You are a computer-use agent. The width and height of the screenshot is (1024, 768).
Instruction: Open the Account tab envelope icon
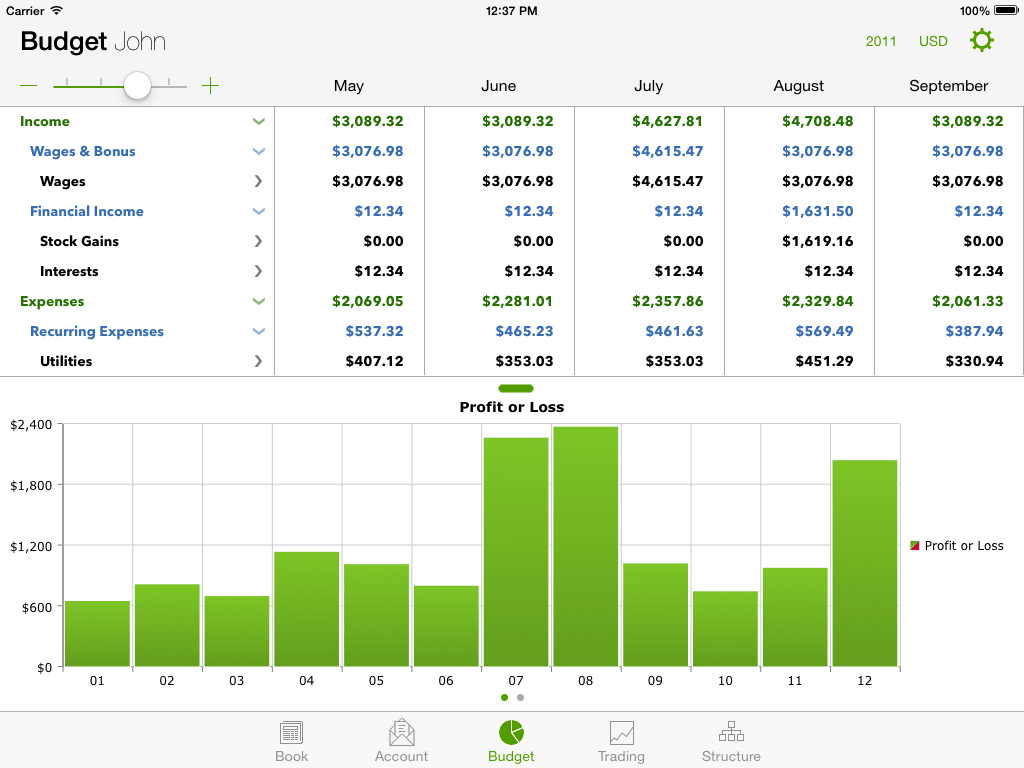tap(401, 733)
